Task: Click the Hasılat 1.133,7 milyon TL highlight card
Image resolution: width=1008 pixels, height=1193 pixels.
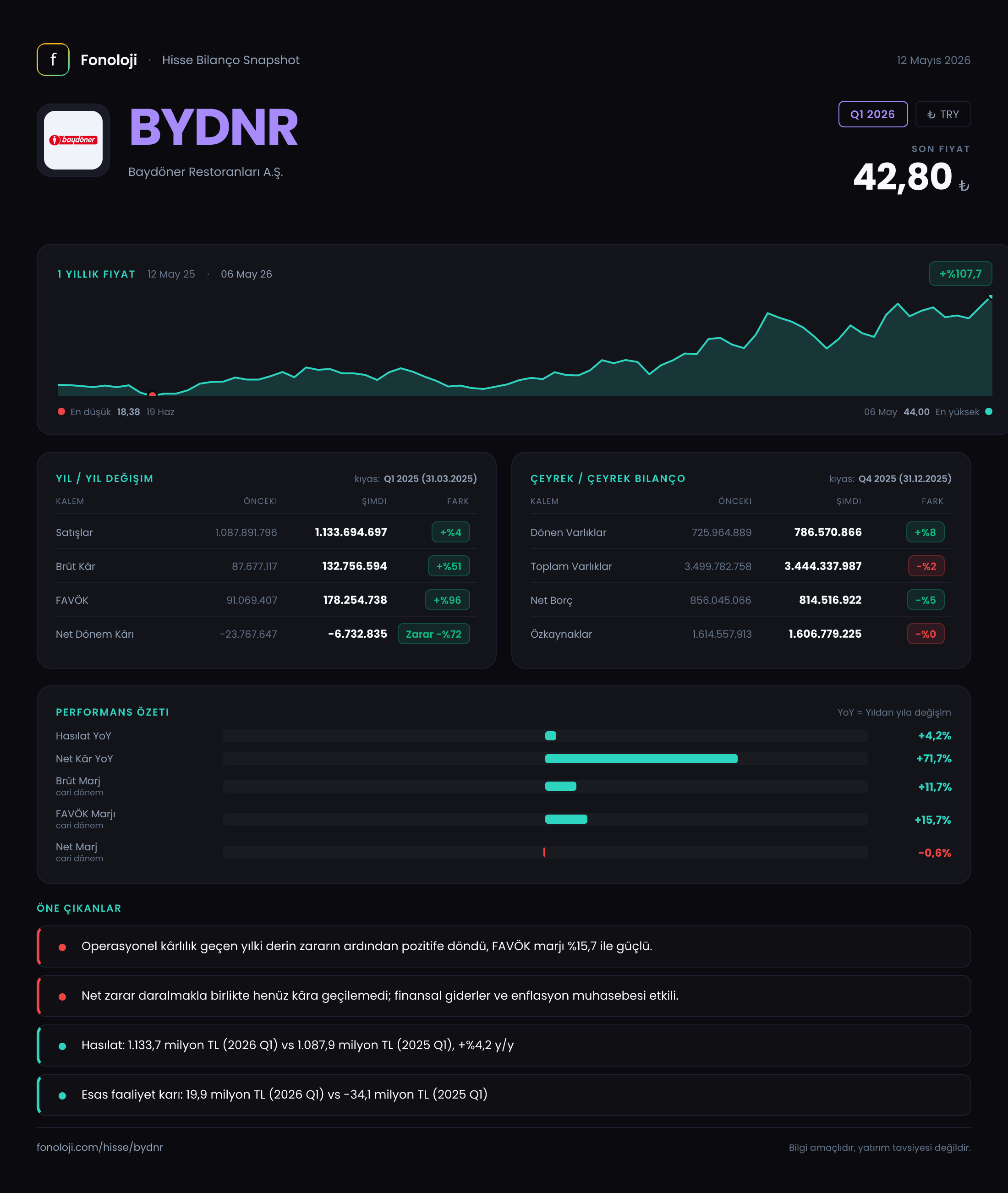Action: pos(504,1045)
